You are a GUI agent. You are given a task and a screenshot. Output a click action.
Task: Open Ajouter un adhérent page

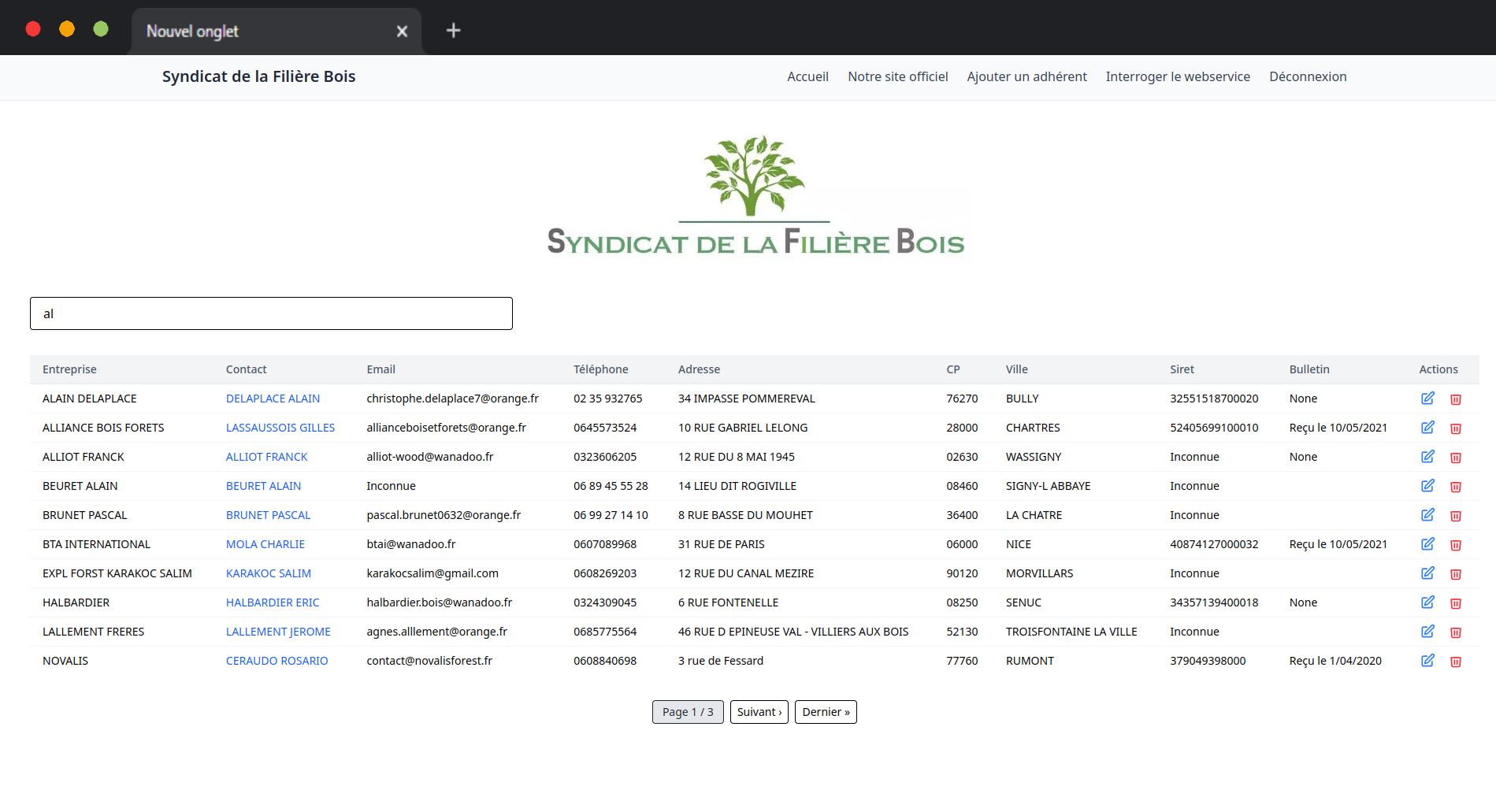click(1026, 76)
